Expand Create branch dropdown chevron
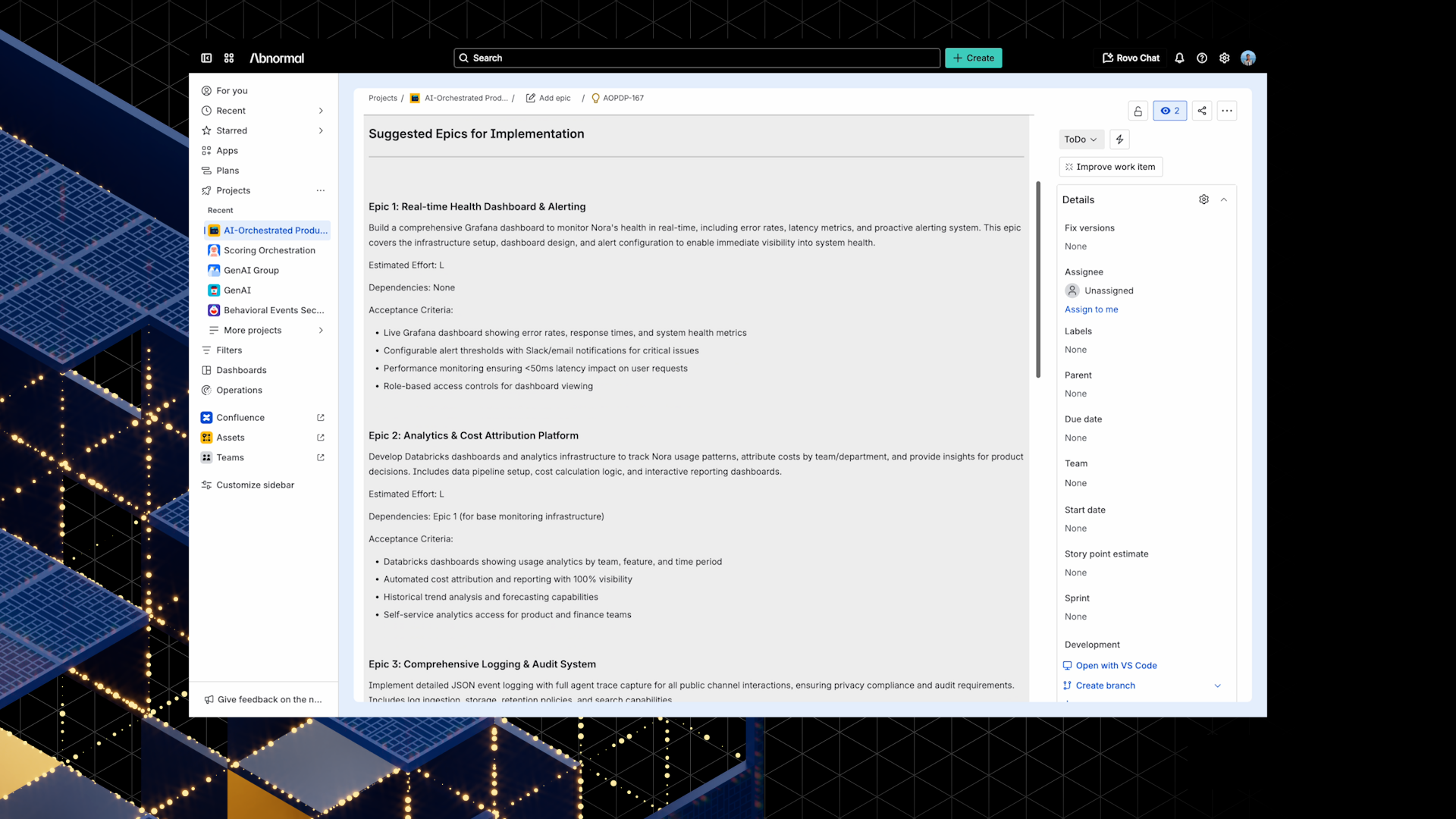Screen dimensions: 1456x819 [1218, 686]
